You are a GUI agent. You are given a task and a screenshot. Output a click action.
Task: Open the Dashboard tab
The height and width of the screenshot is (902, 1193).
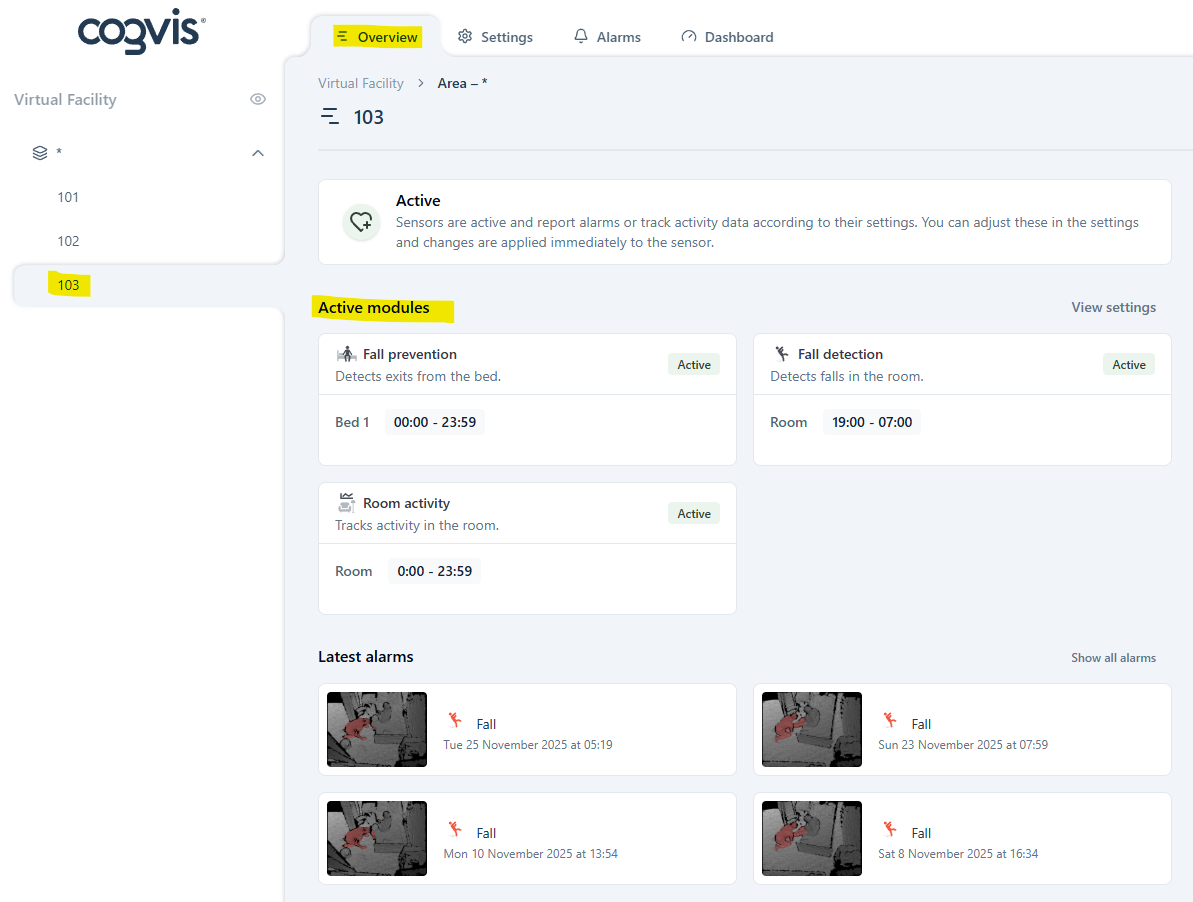pyautogui.click(x=727, y=37)
